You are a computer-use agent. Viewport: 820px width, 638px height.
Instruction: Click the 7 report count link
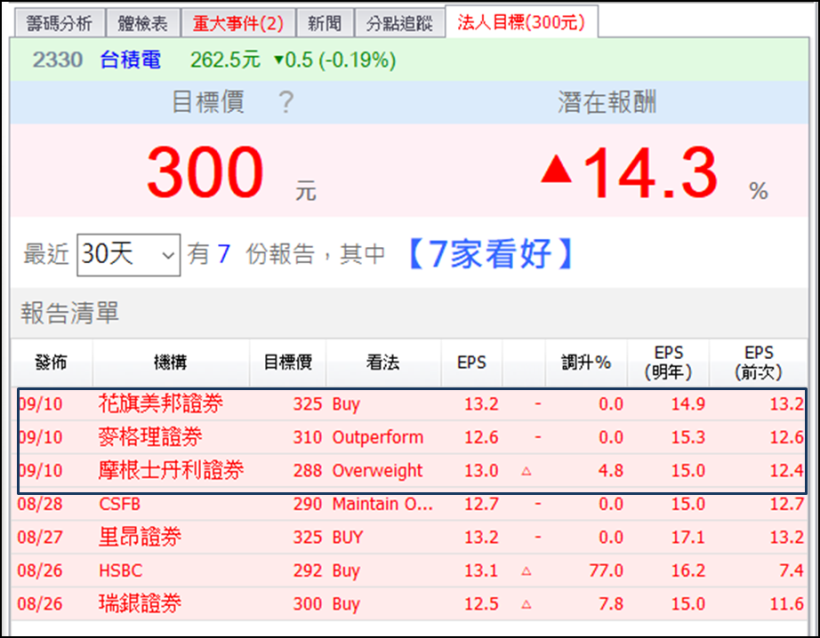224,254
